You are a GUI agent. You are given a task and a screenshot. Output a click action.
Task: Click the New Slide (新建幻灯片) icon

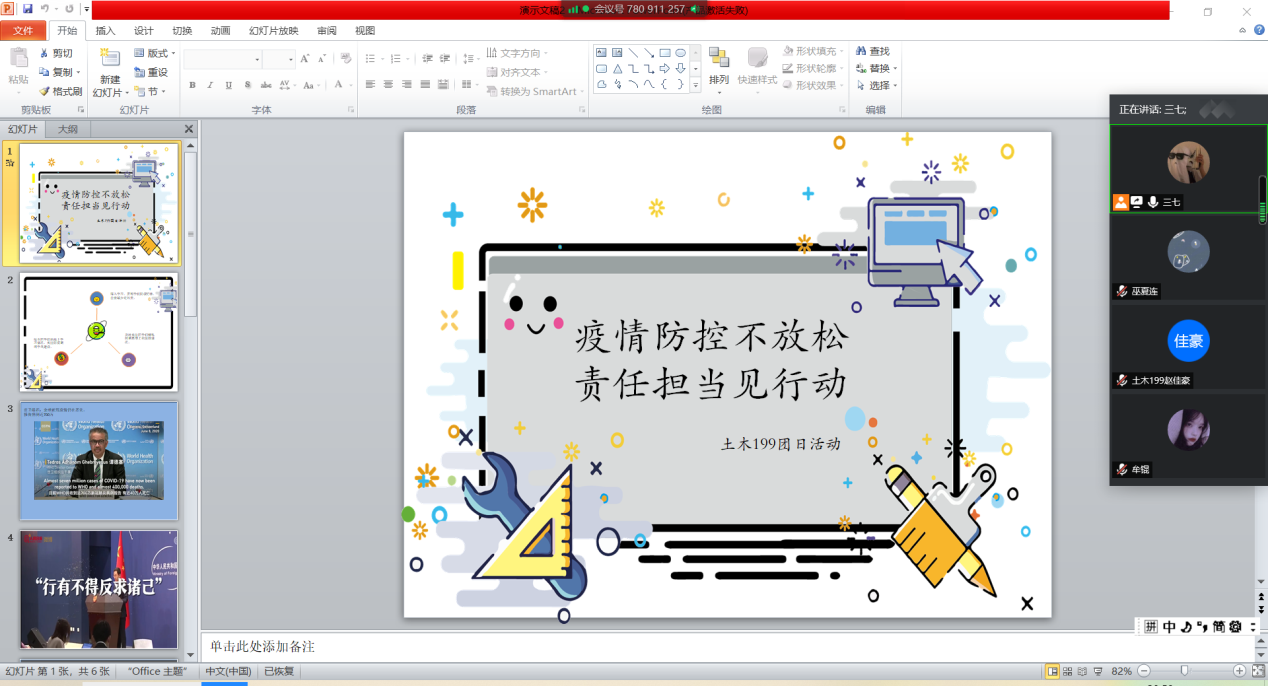(x=110, y=59)
